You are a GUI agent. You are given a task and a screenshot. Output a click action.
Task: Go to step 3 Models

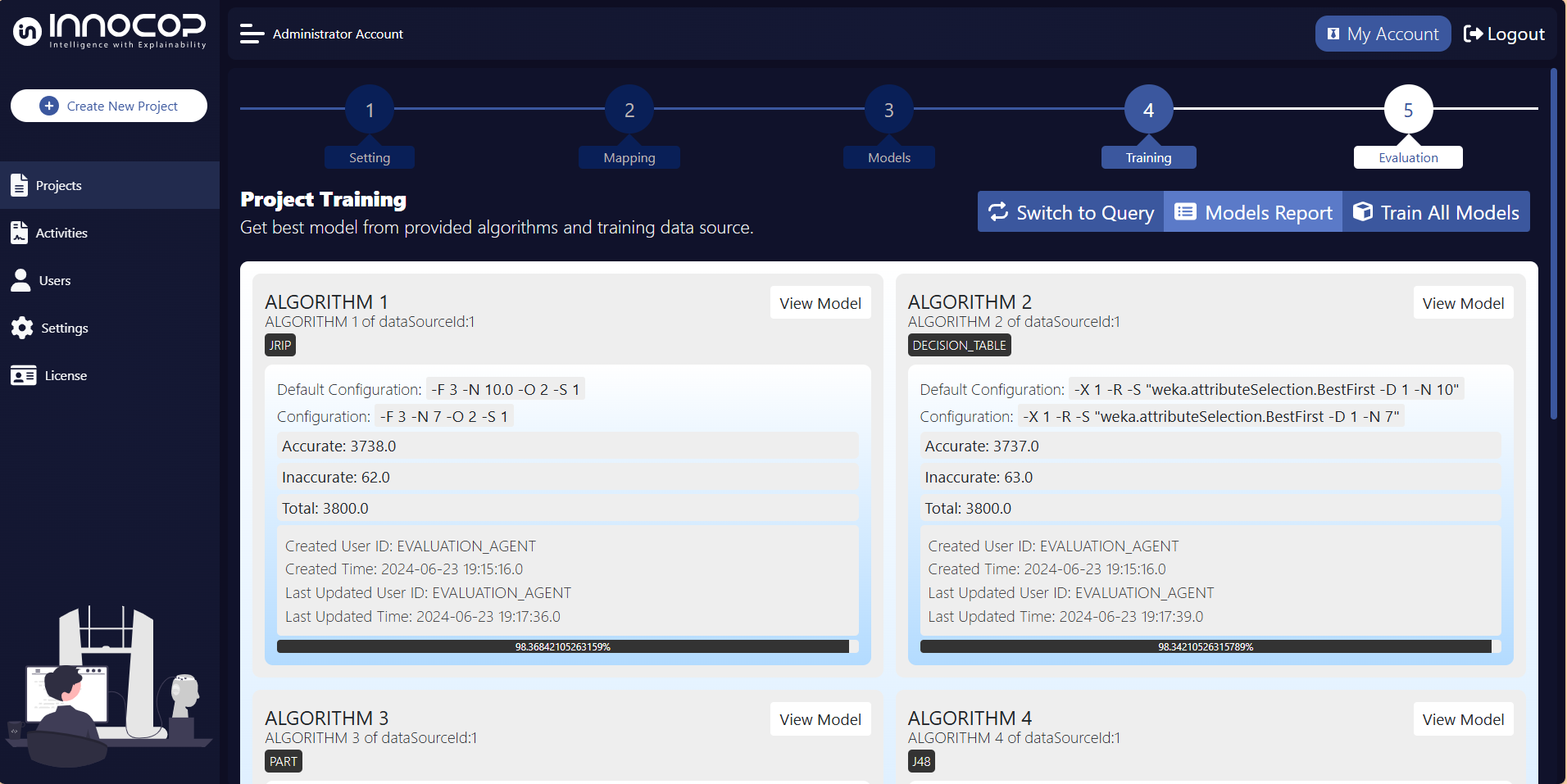tap(889, 109)
